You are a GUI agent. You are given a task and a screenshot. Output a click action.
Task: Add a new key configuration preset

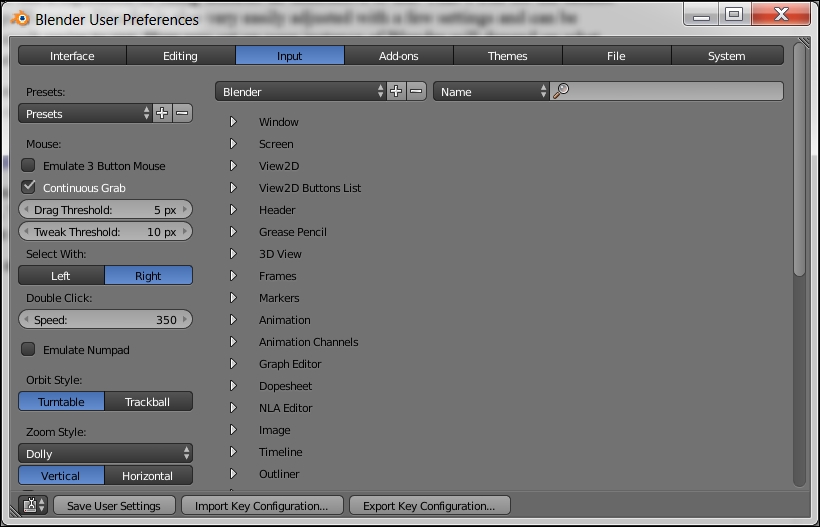396,91
